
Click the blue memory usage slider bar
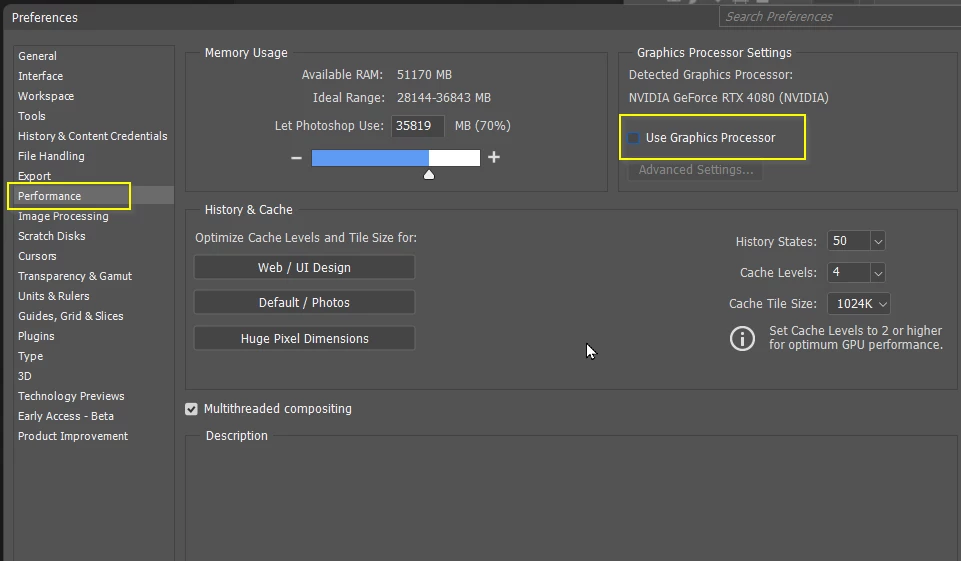coord(370,158)
